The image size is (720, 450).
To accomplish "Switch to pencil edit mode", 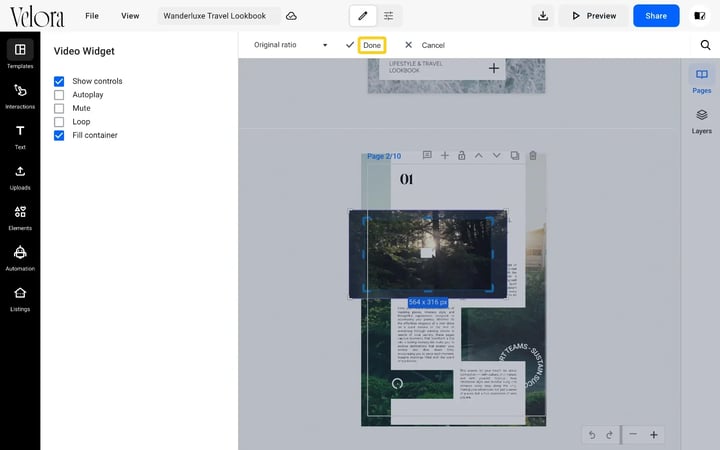I will click(363, 16).
